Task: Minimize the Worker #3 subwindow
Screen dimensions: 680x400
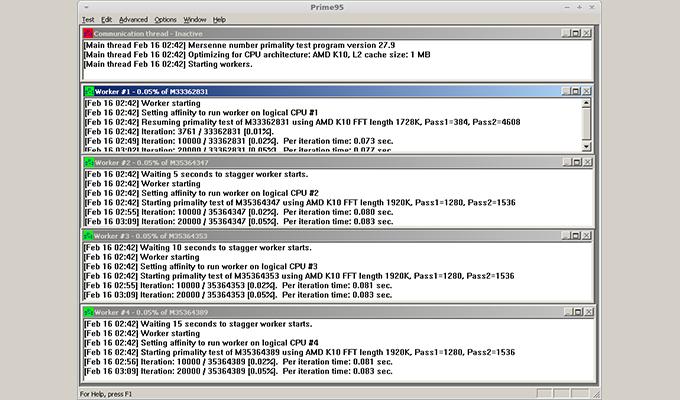Action: point(566,235)
